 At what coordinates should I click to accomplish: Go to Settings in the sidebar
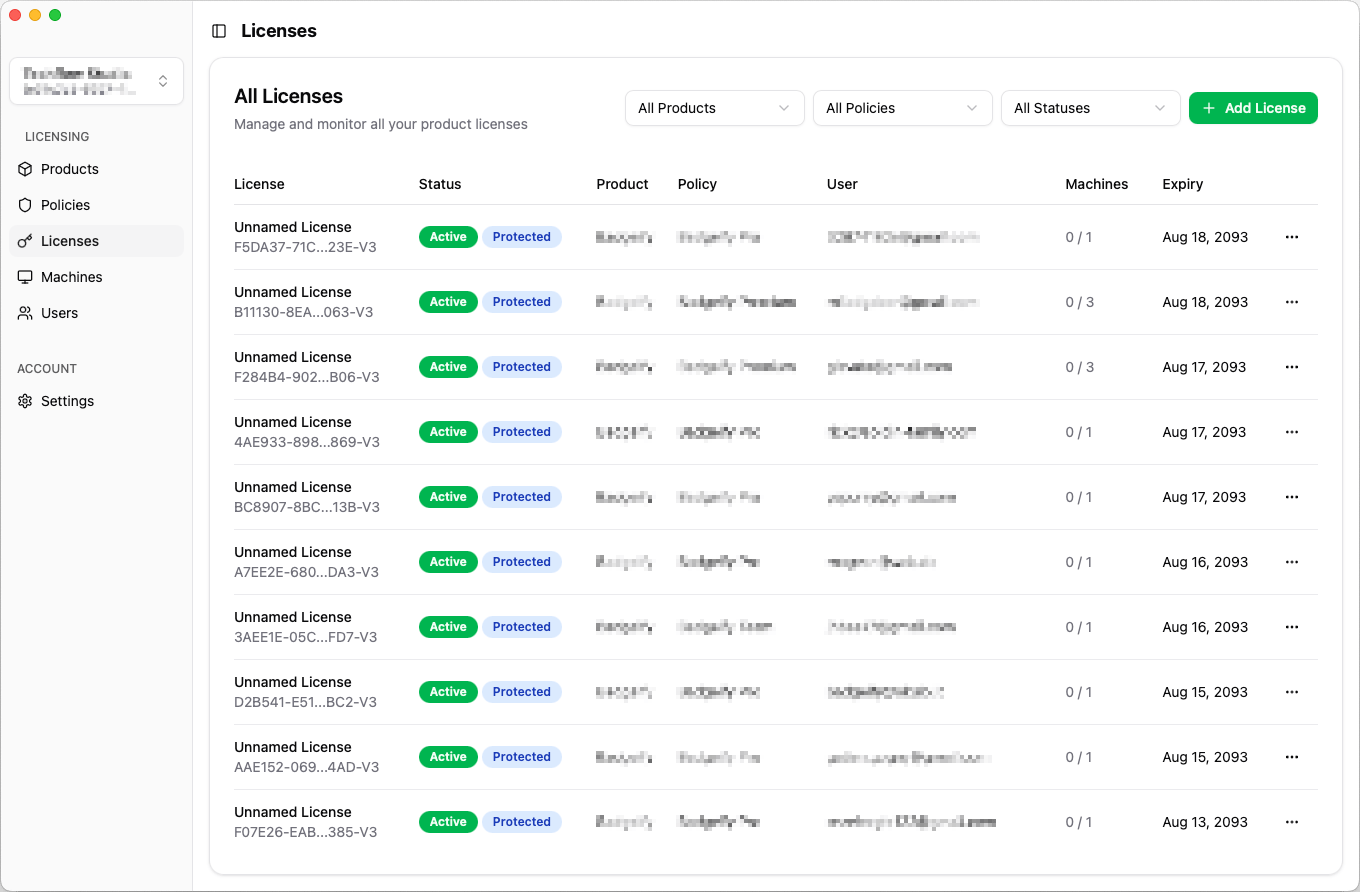tap(97, 401)
